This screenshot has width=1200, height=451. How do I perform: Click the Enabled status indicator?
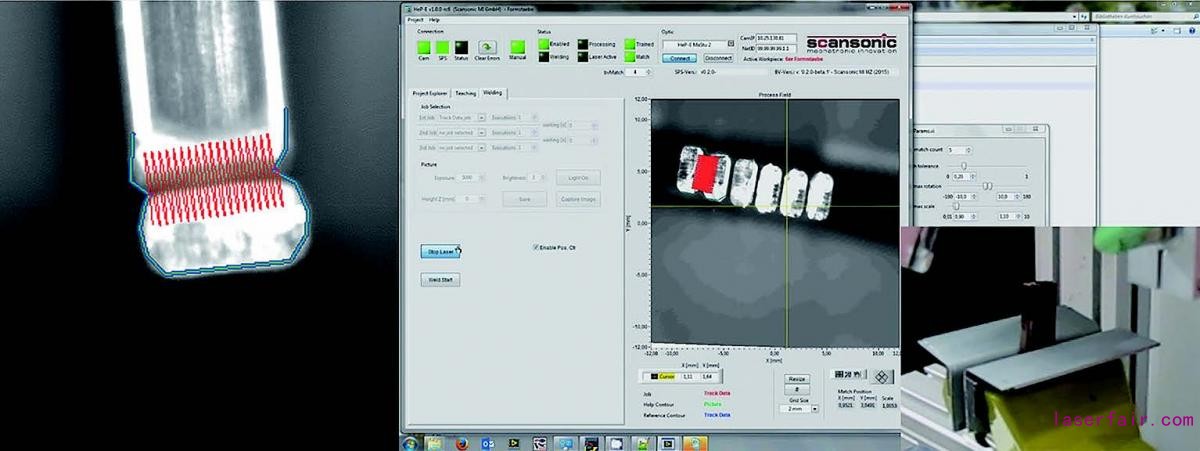[543, 44]
